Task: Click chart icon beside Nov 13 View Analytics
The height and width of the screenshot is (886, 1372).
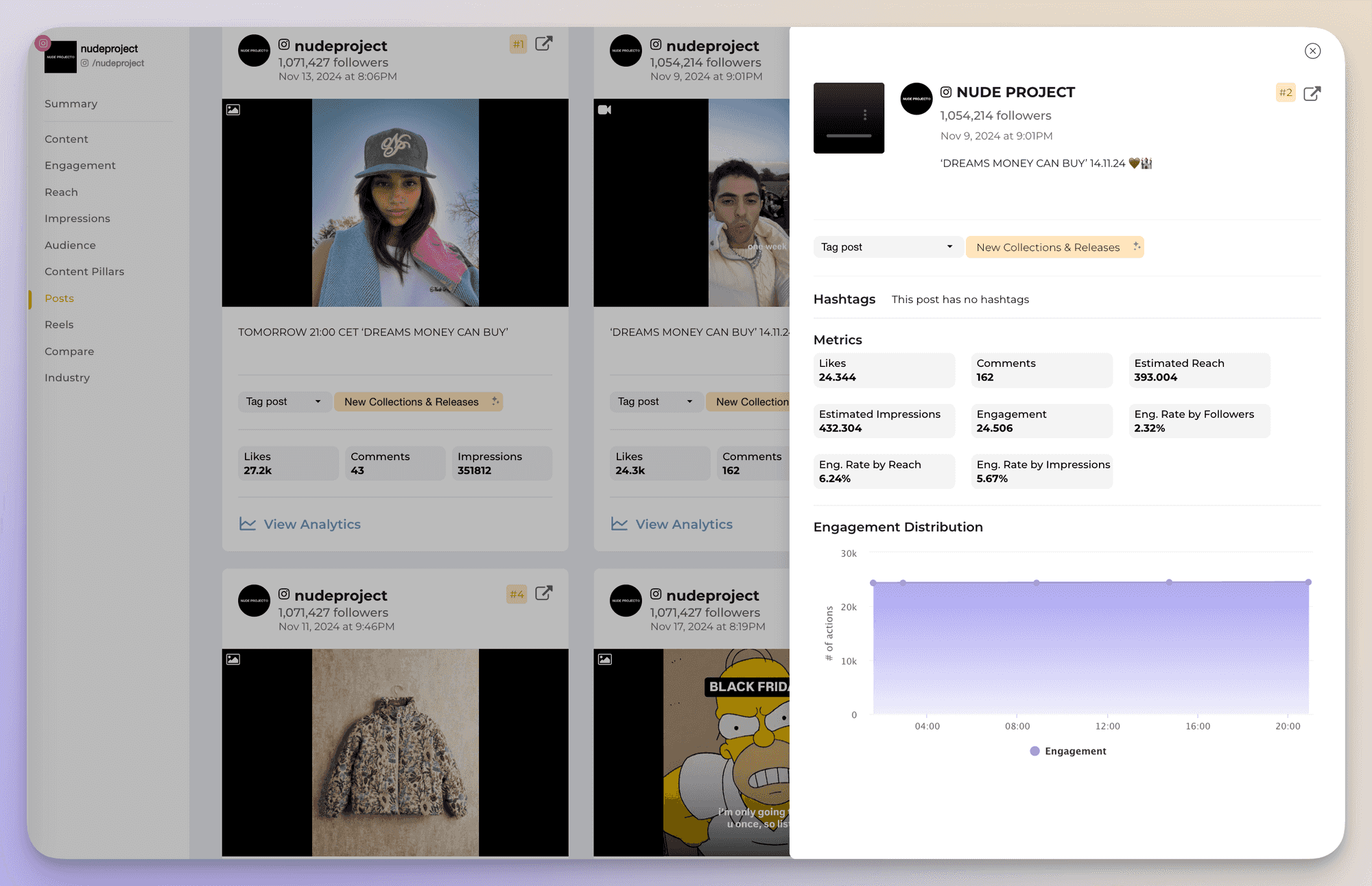Action: coord(248,524)
